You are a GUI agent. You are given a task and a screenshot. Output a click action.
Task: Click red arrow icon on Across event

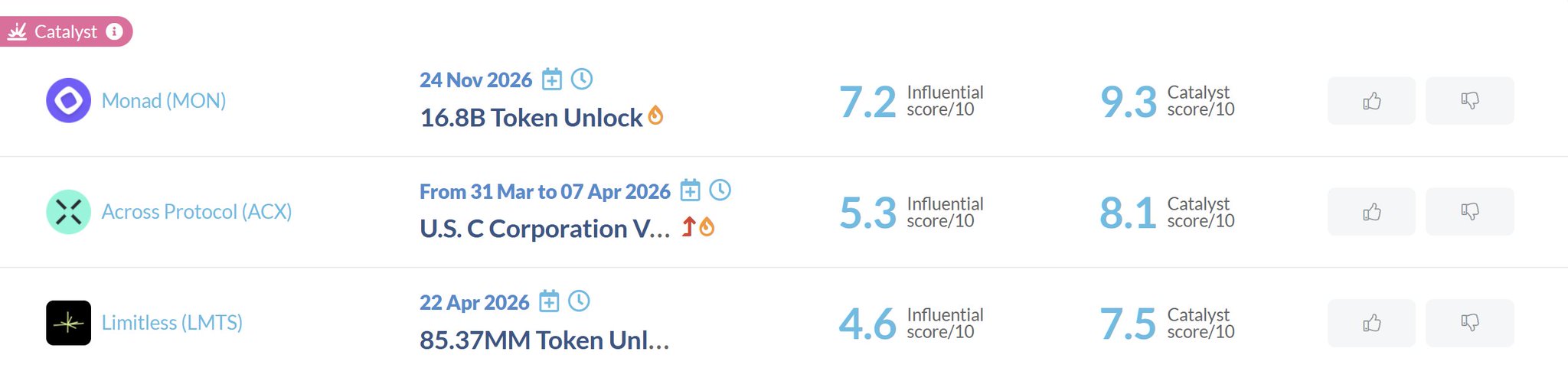pos(688,226)
